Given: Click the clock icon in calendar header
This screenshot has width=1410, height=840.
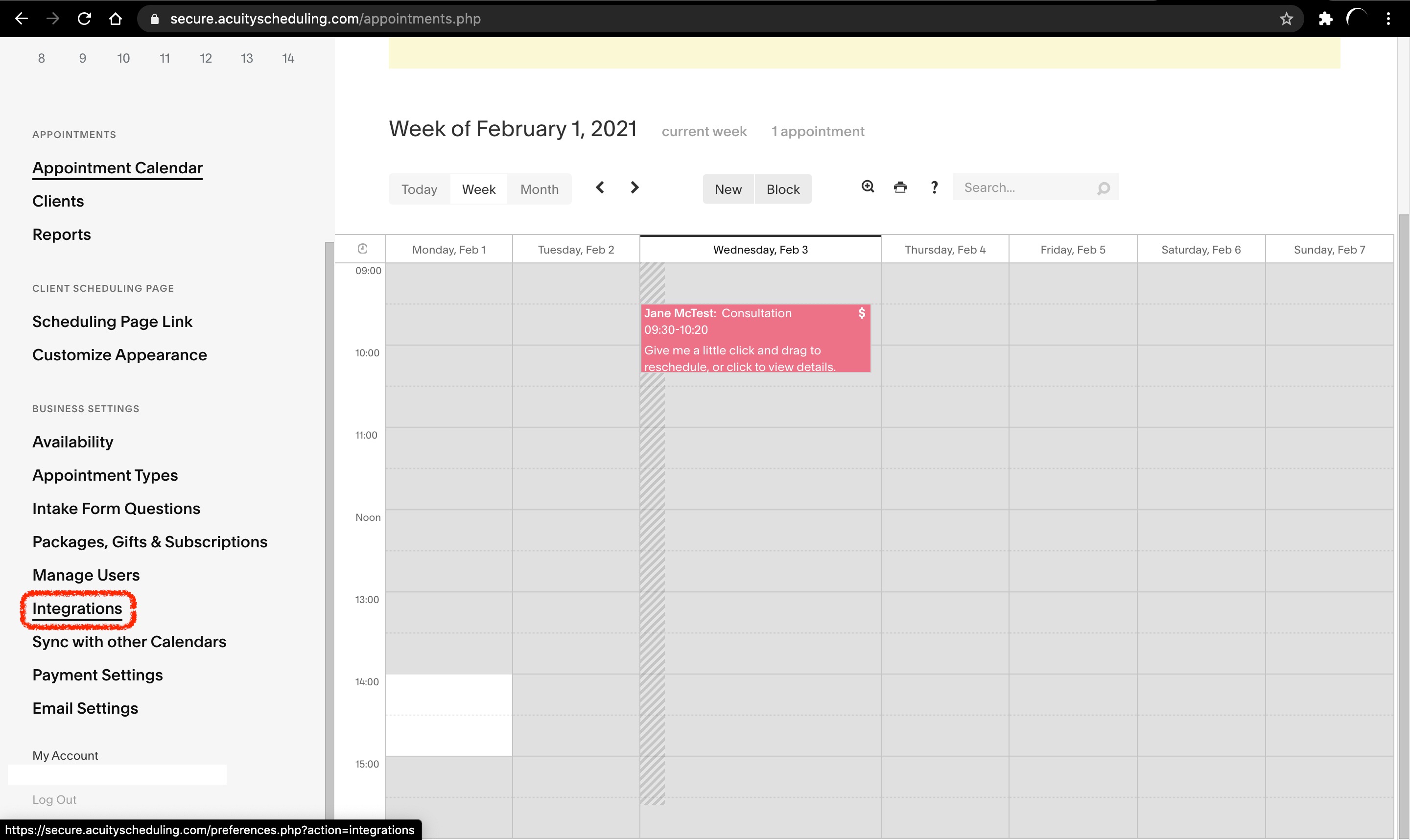Looking at the screenshot, I should click(x=363, y=249).
